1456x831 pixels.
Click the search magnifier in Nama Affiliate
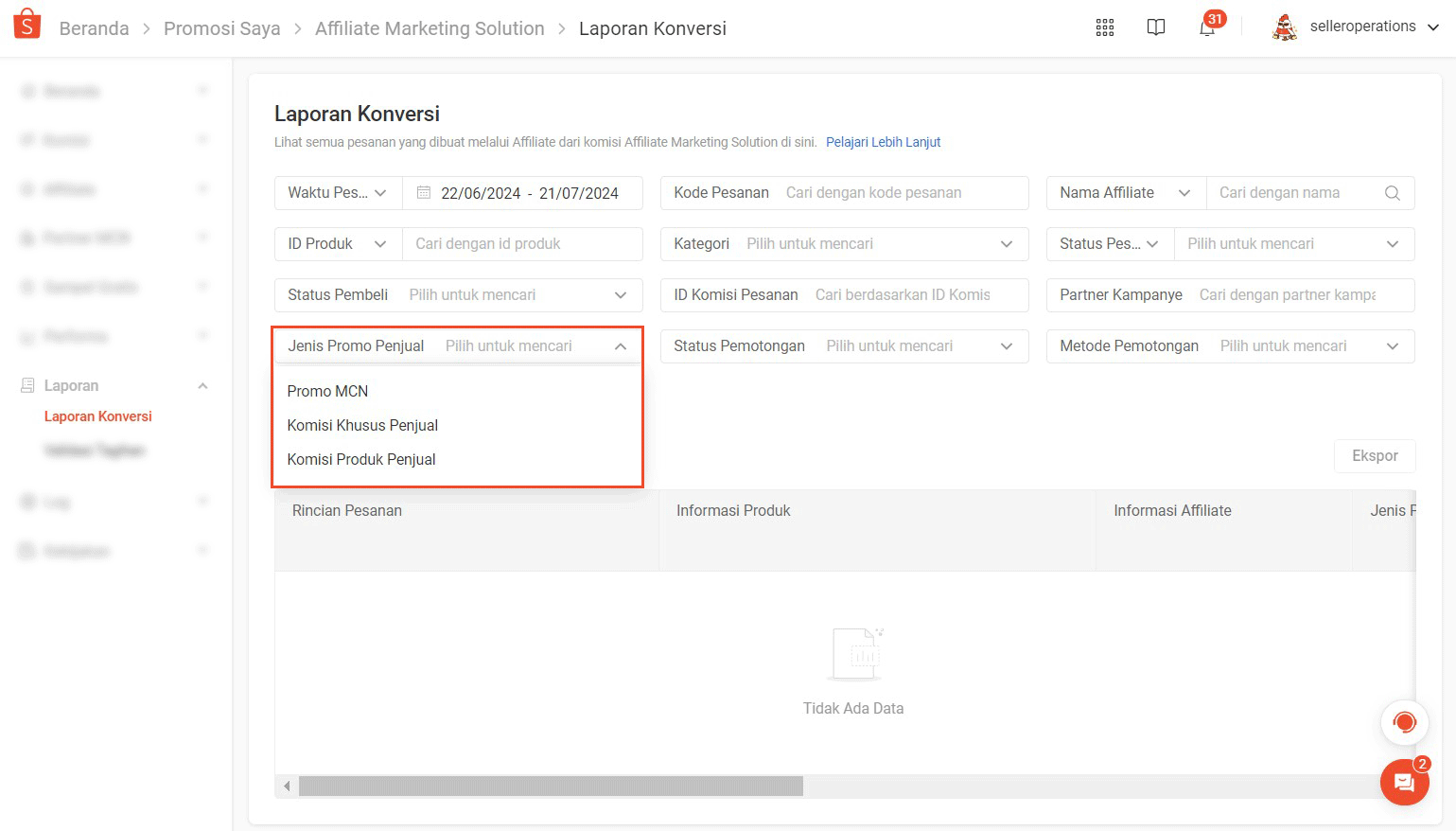tap(1392, 193)
